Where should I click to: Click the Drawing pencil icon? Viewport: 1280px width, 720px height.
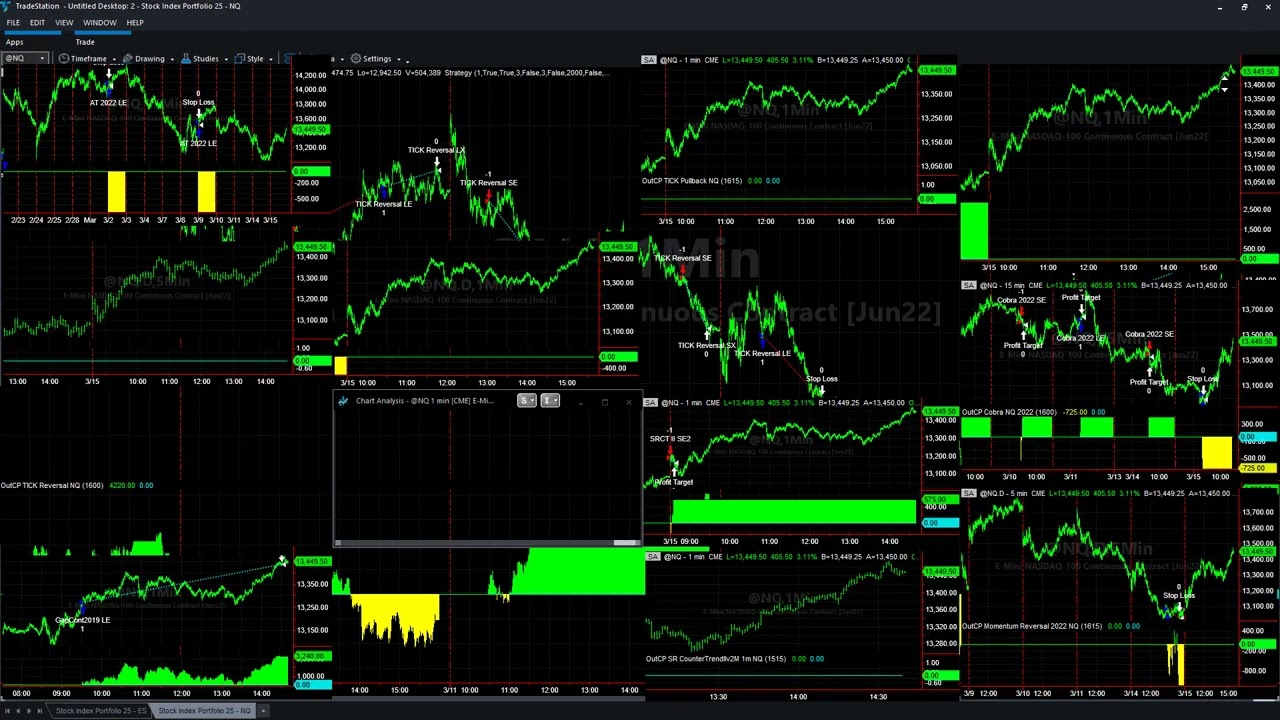[x=127, y=59]
